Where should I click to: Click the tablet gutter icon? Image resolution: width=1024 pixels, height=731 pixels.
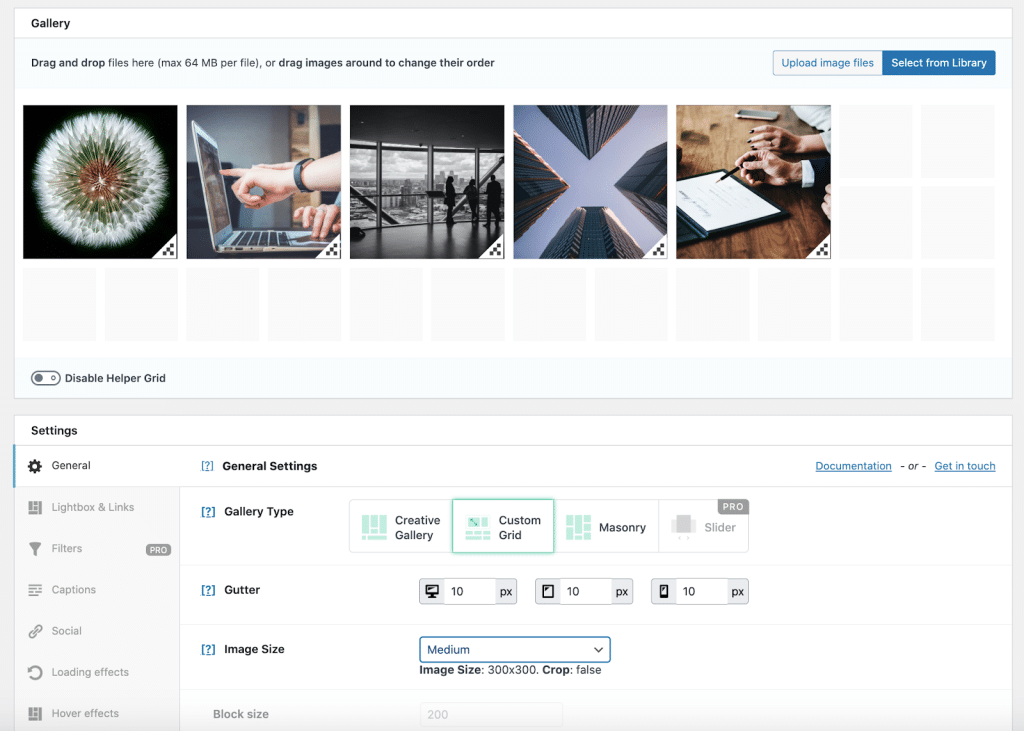click(548, 591)
